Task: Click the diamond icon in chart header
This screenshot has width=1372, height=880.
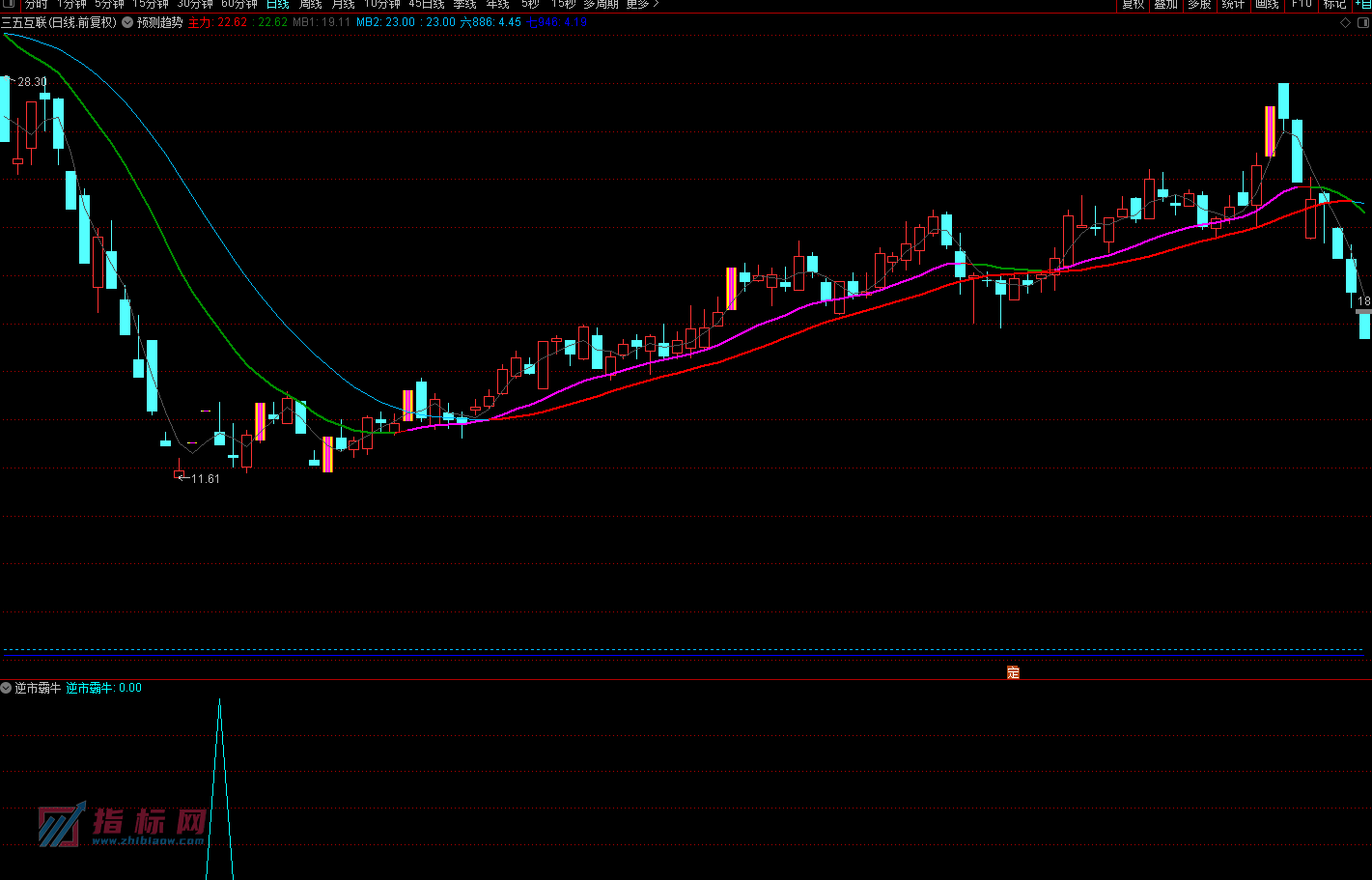Action: click(x=1346, y=23)
